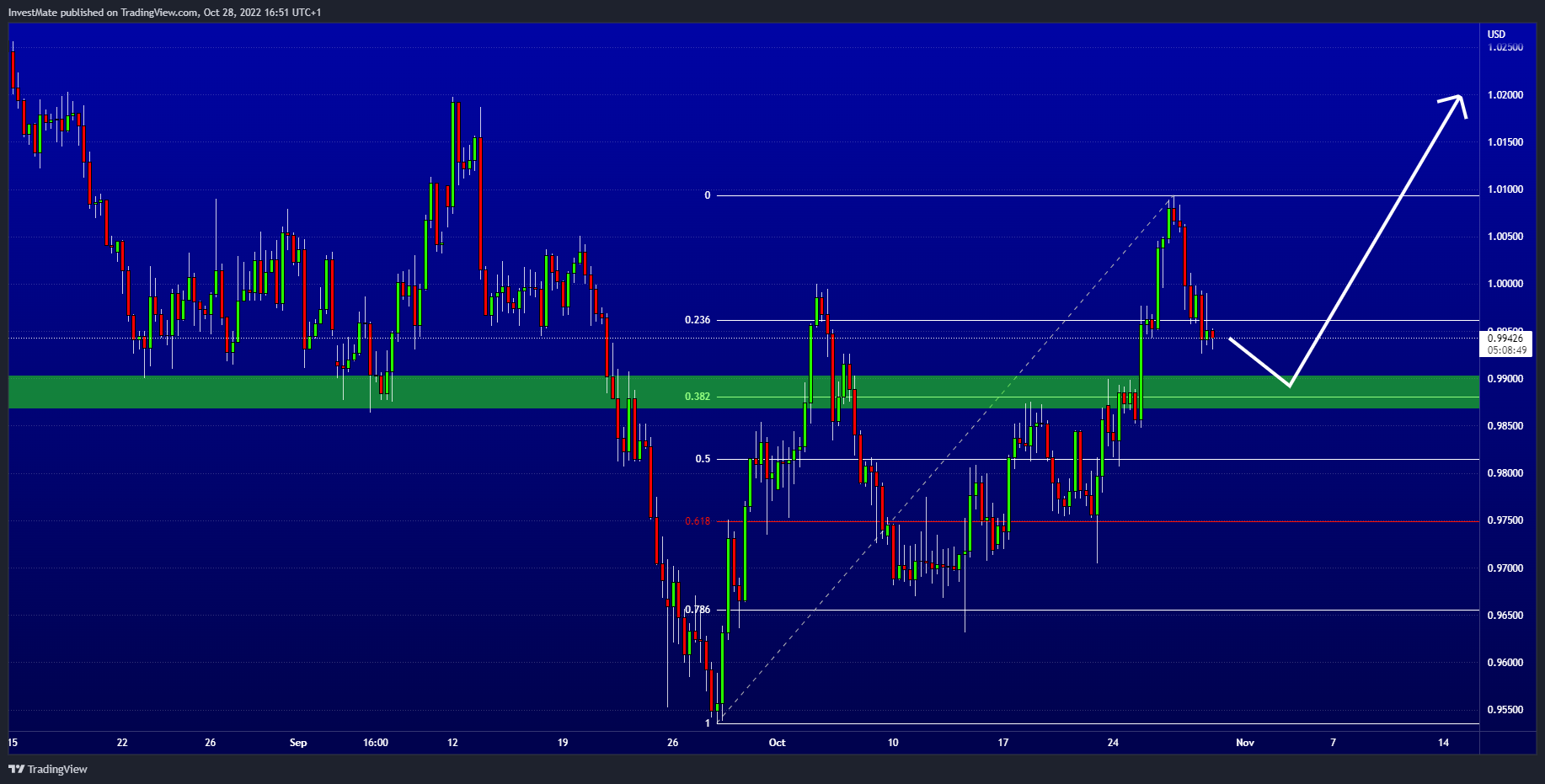Select the 0.97500 price axis label
This screenshot has height=784, width=1545.
tap(1505, 520)
